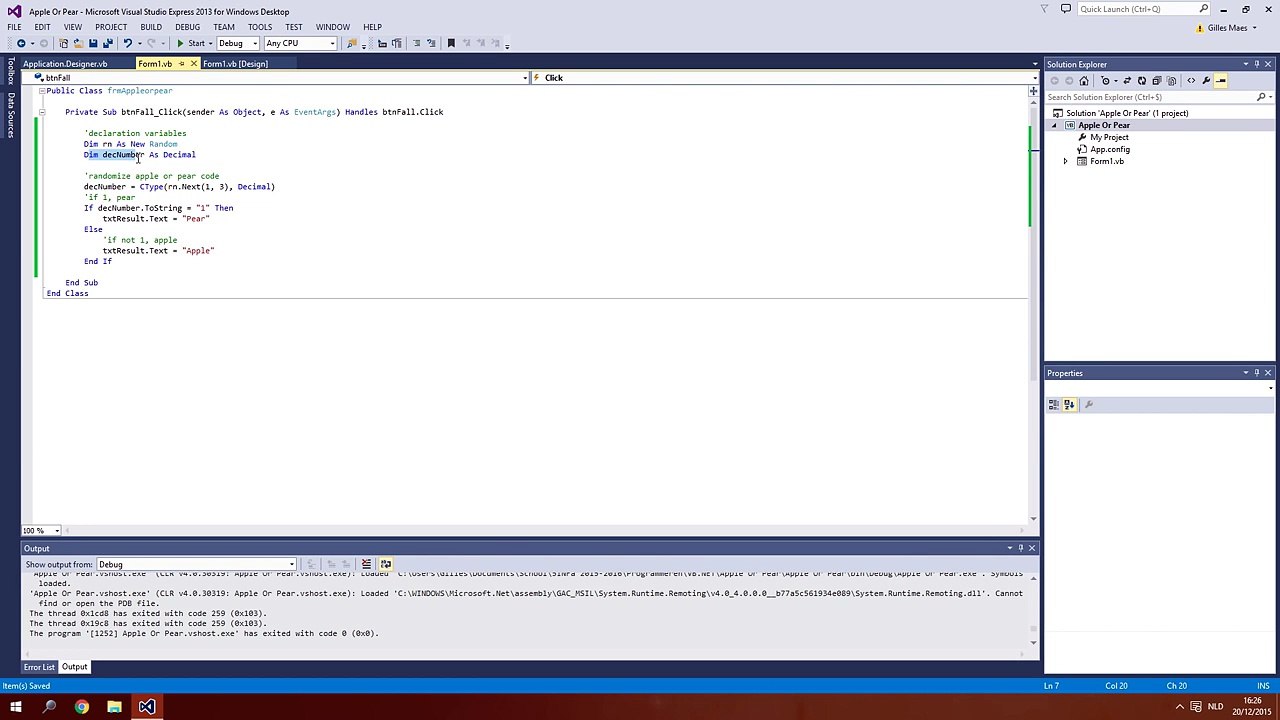Collapse the Apple Or Pear project node
1280x720 pixels.
click(x=1054, y=125)
